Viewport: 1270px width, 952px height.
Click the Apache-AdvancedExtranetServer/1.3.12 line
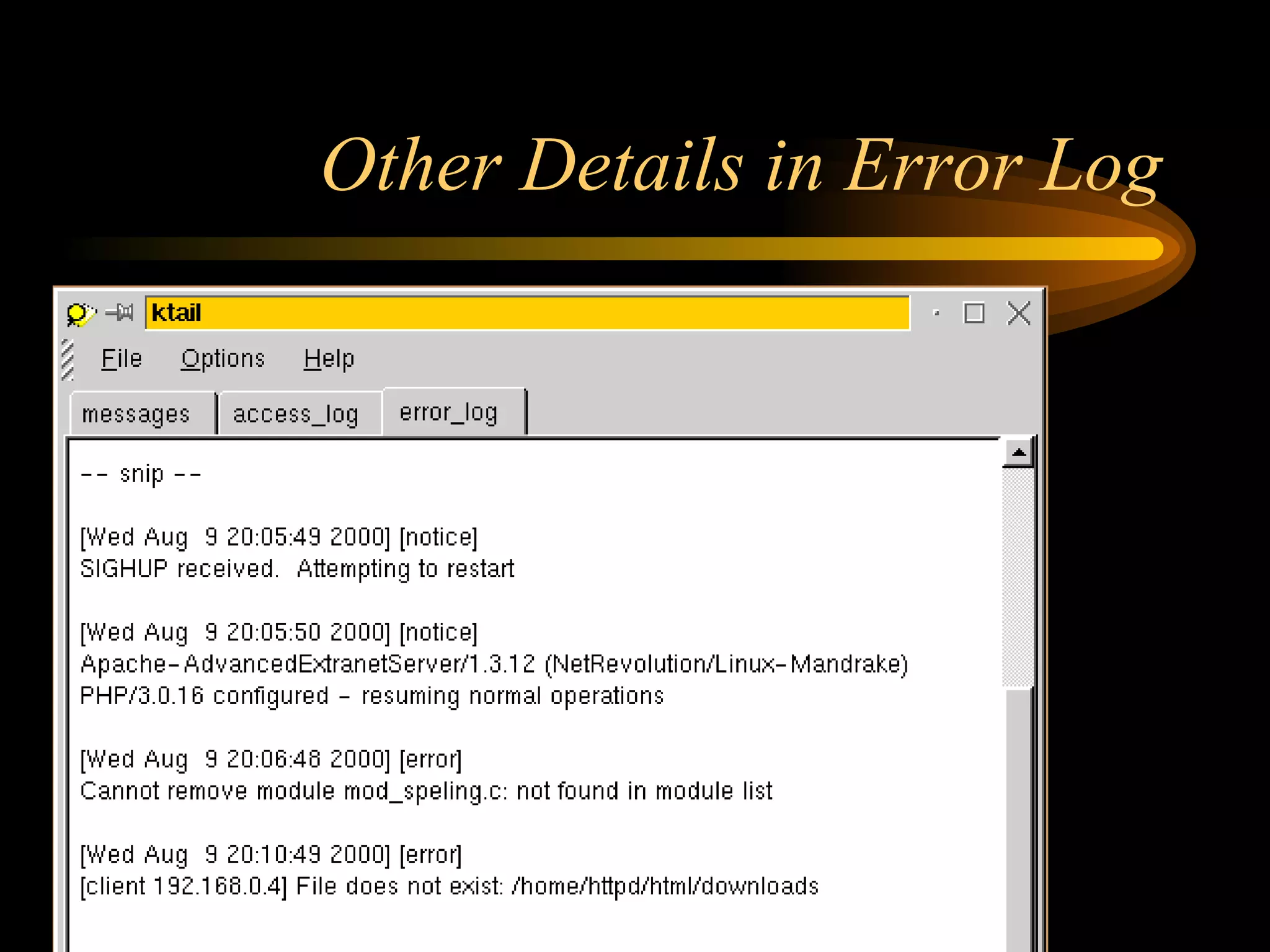[494, 664]
